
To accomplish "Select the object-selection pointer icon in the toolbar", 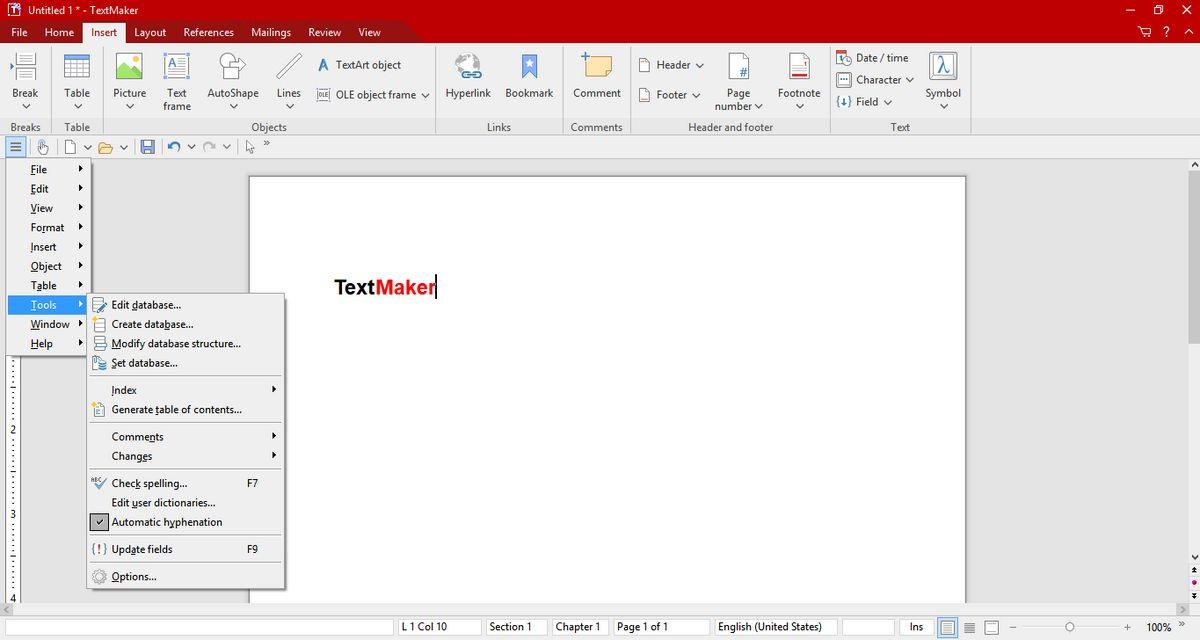I will pyautogui.click(x=250, y=146).
